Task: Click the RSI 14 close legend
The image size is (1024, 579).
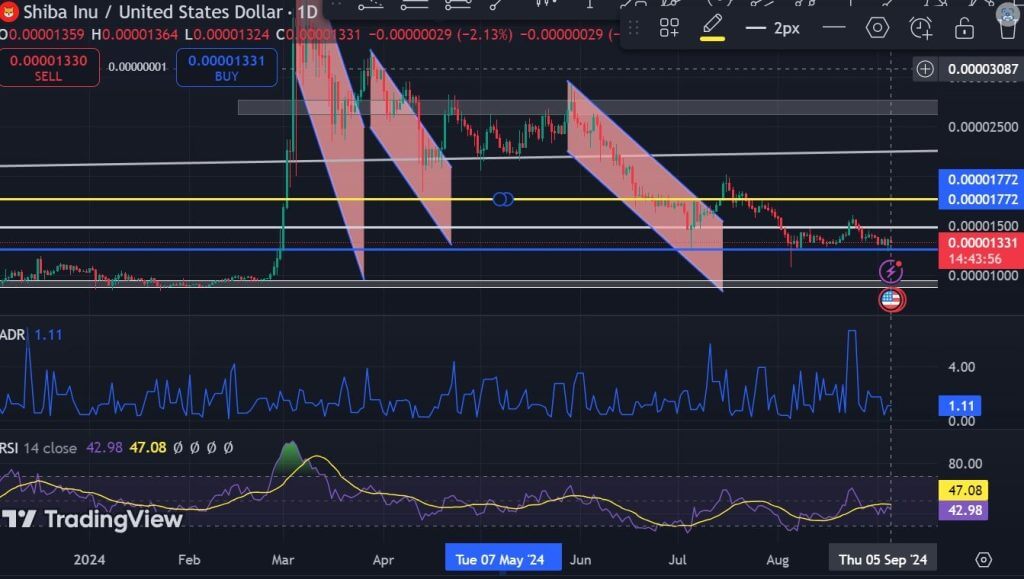Action: click(39, 448)
